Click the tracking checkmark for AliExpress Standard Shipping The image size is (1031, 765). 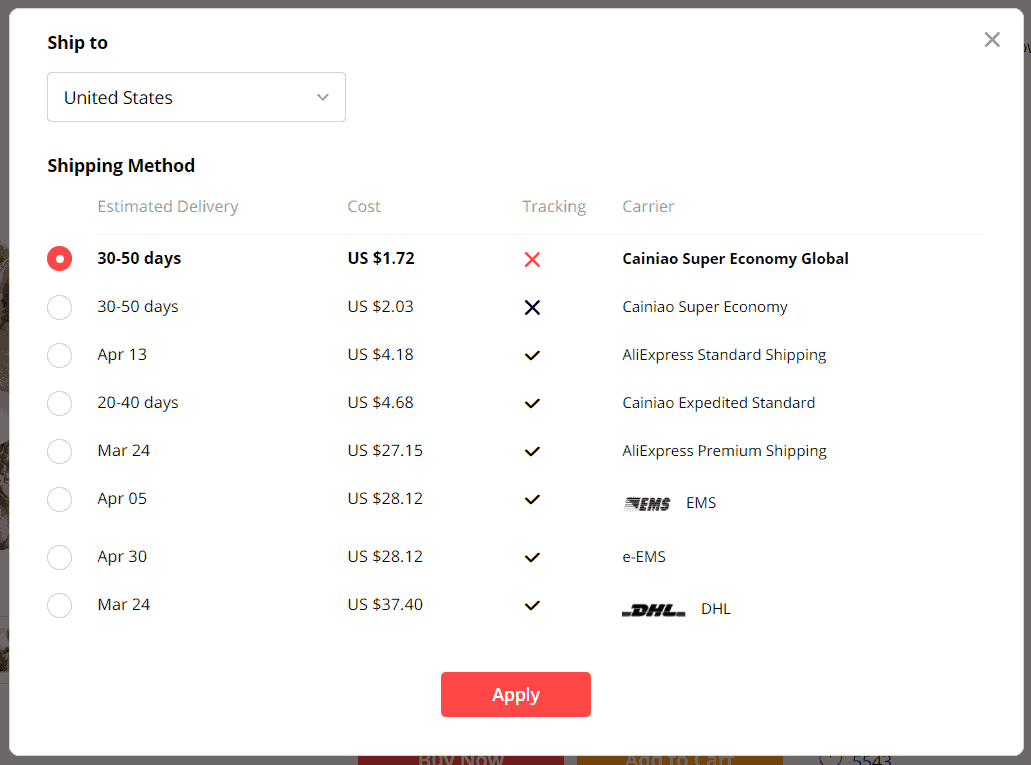(x=531, y=355)
